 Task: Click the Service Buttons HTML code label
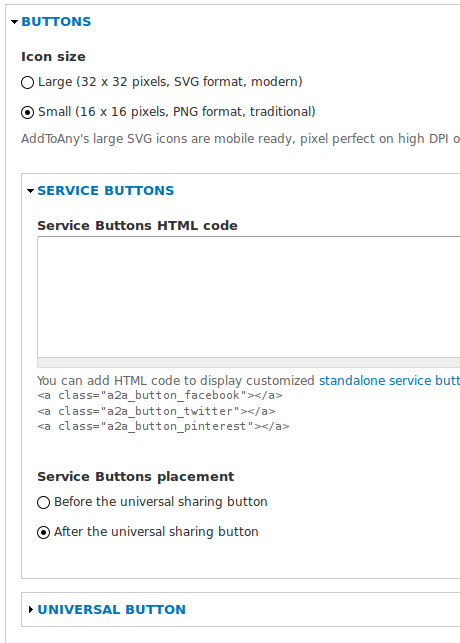tap(137, 226)
